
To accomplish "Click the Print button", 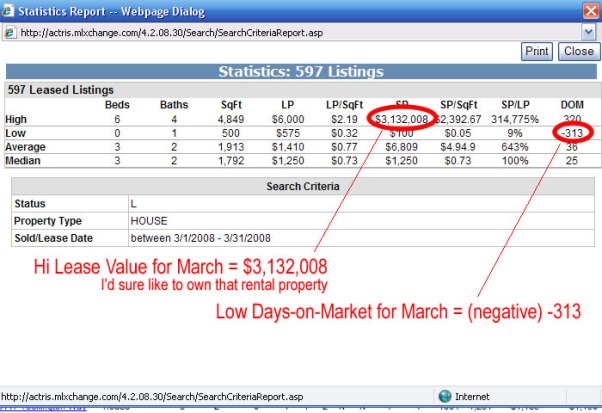I will pyautogui.click(x=537, y=51).
